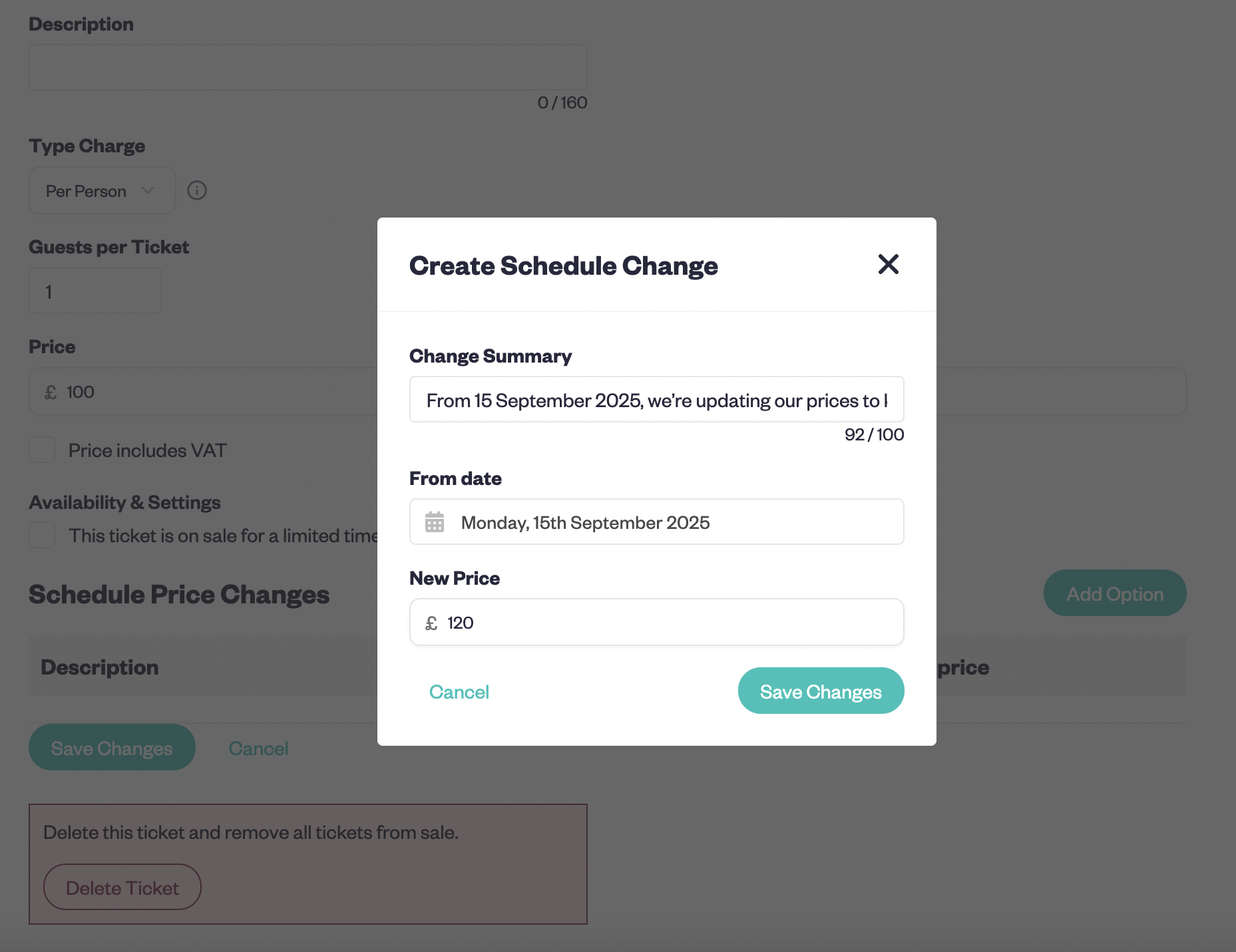Click the Guests per Ticket field
The width and height of the screenshot is (1236, 952).
(x=95, y=291)
